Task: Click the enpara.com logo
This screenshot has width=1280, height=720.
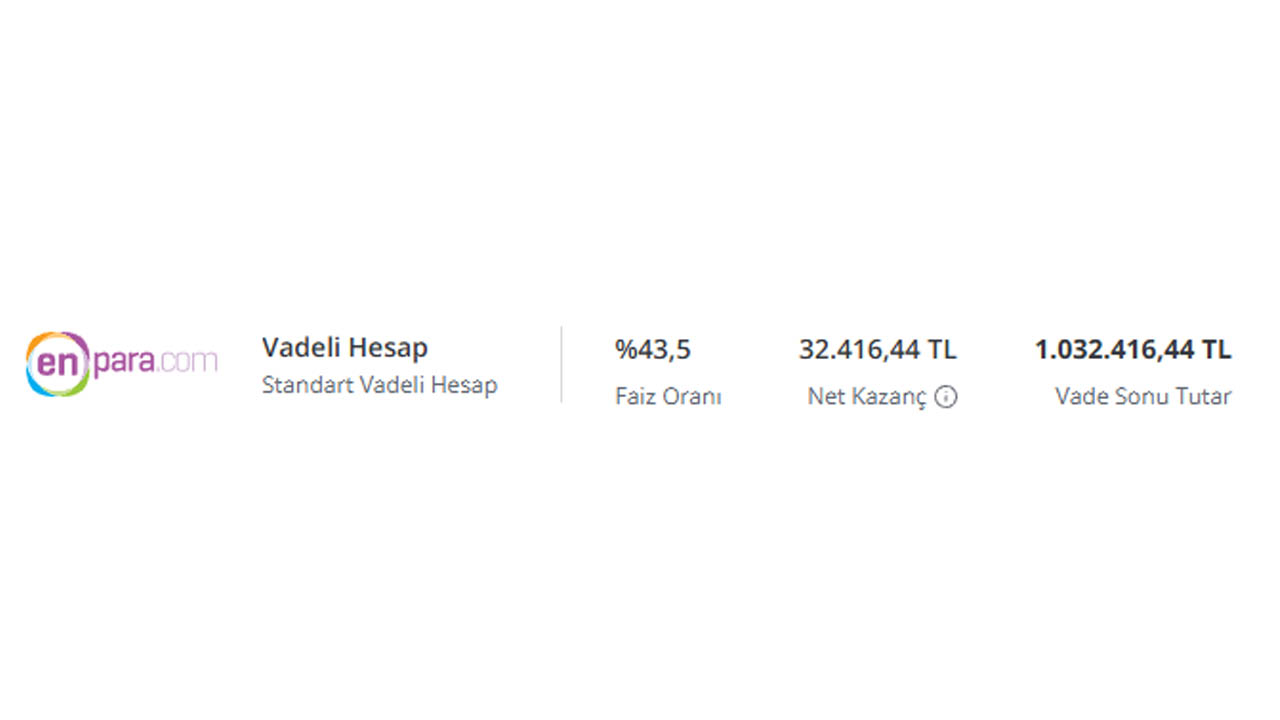Action: (x=121, y=364)
